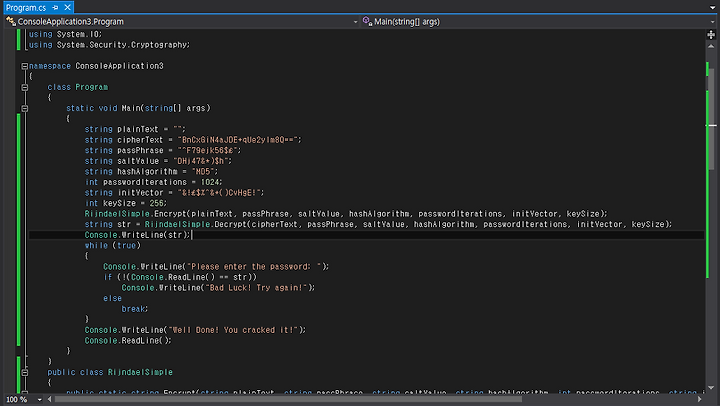The width and height of the screenshot is (720, 406).
Task: Click on 'using System.IO;' line
Action: [65, 34]
